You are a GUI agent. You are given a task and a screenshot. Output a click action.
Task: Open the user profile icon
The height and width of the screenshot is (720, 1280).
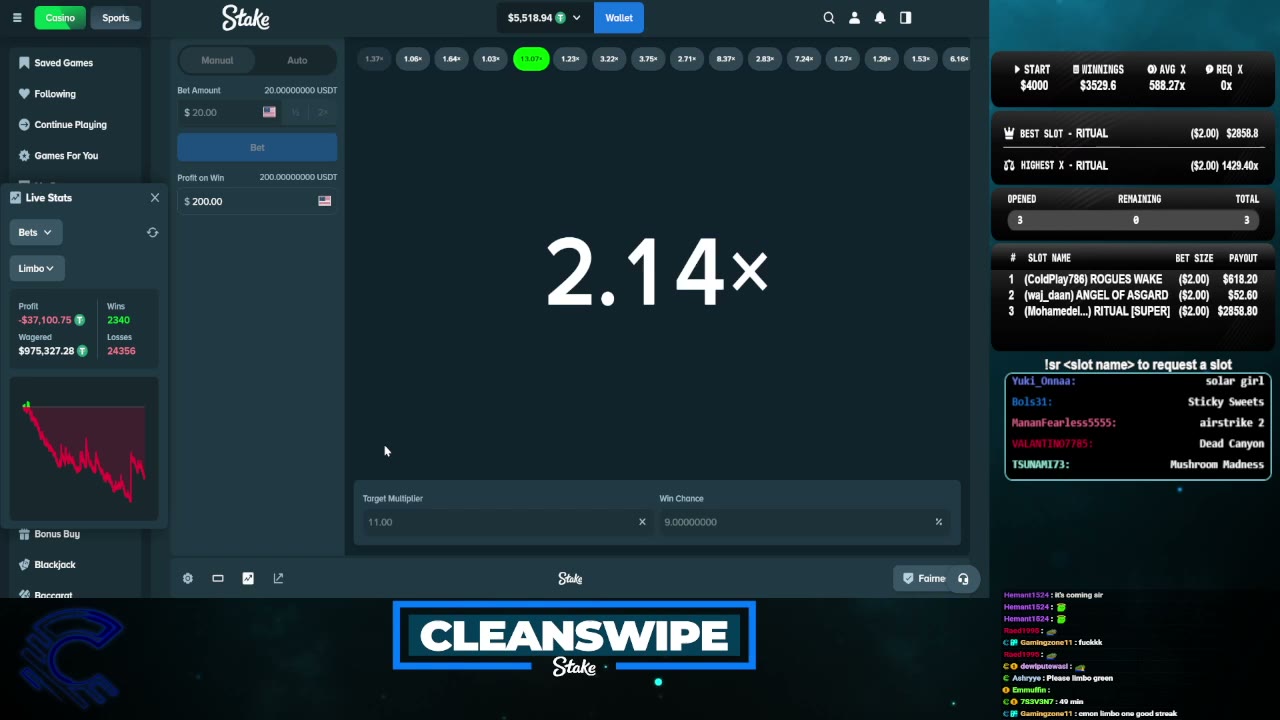click(855, 18)
